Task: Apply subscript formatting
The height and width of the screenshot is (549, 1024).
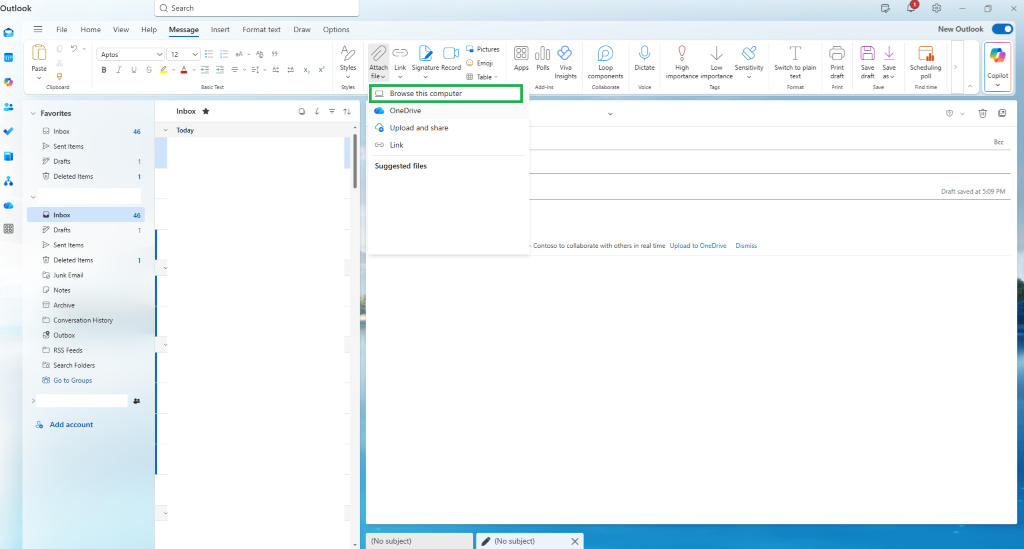Action: pyautogui.click(x=306, y=70)
